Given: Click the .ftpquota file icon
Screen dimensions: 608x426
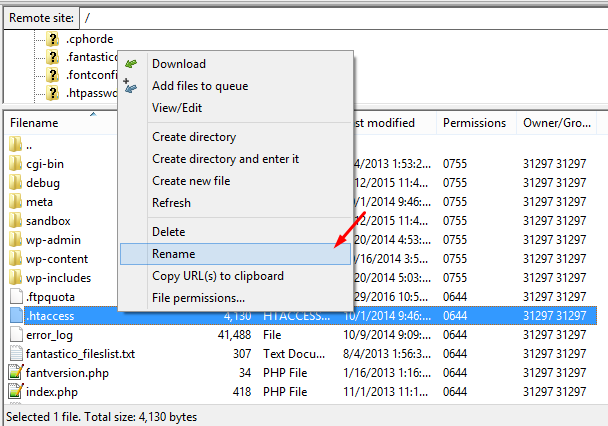Looking at the screenshot, I should pos(16,297).
